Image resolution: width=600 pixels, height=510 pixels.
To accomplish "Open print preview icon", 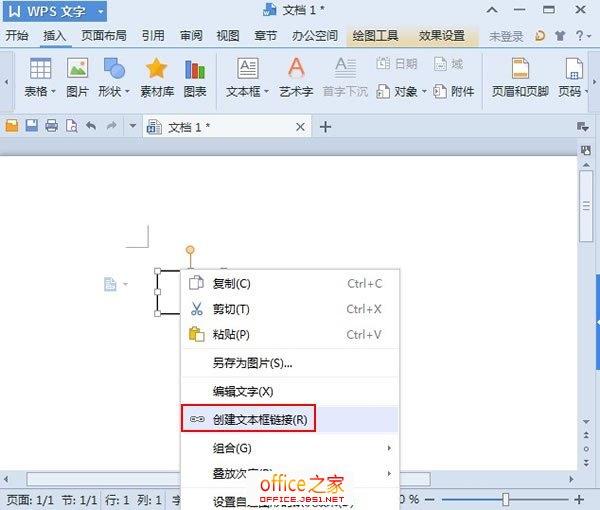I will [72, 125].
